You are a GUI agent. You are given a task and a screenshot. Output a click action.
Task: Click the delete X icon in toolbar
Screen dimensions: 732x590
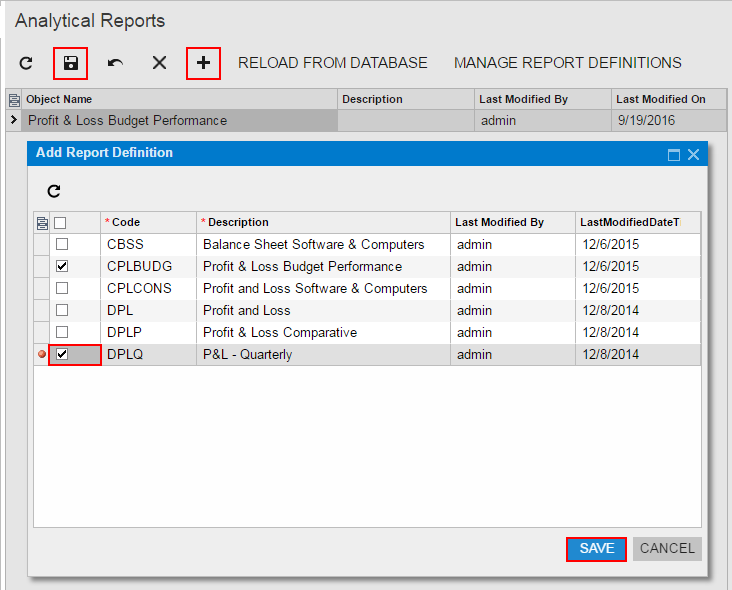159,63
